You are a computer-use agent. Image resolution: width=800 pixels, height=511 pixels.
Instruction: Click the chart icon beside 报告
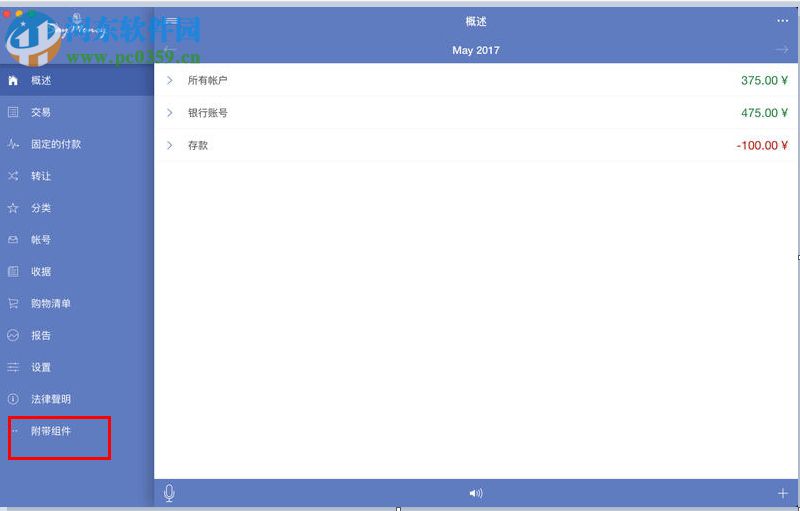13,335
